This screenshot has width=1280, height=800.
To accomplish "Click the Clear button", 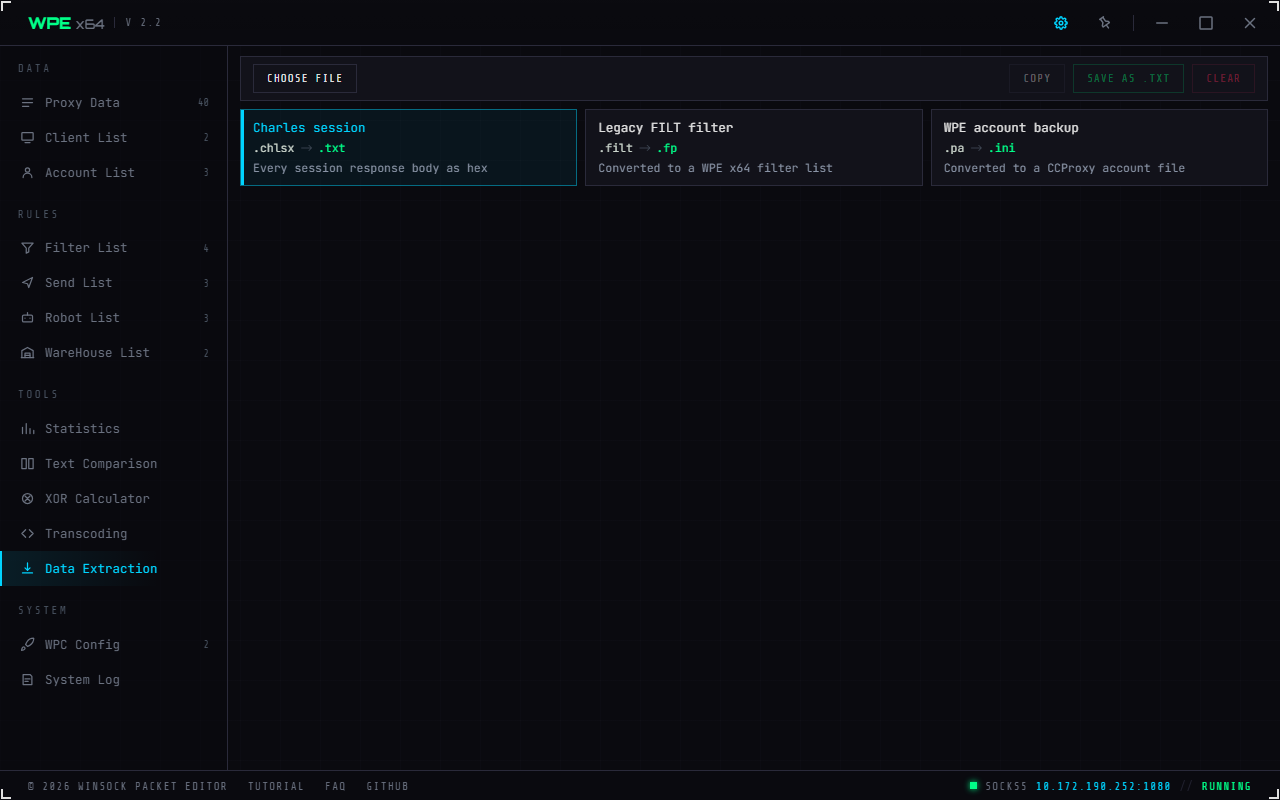I will [x=1223, y=78].
